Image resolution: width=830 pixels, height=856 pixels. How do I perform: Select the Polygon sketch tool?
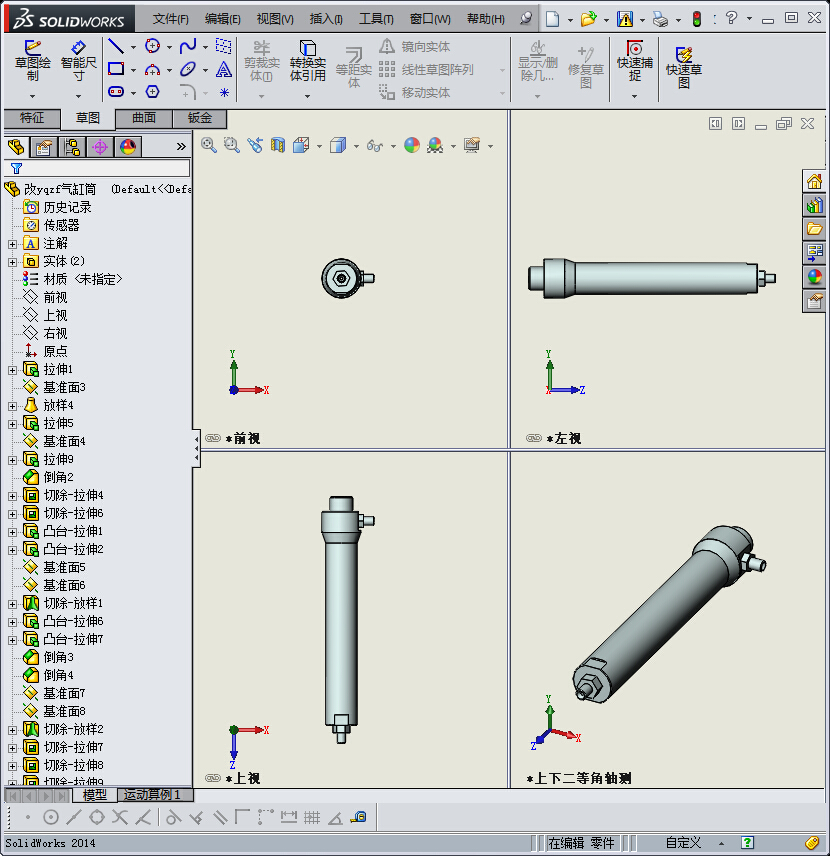(x=152, y=92)
